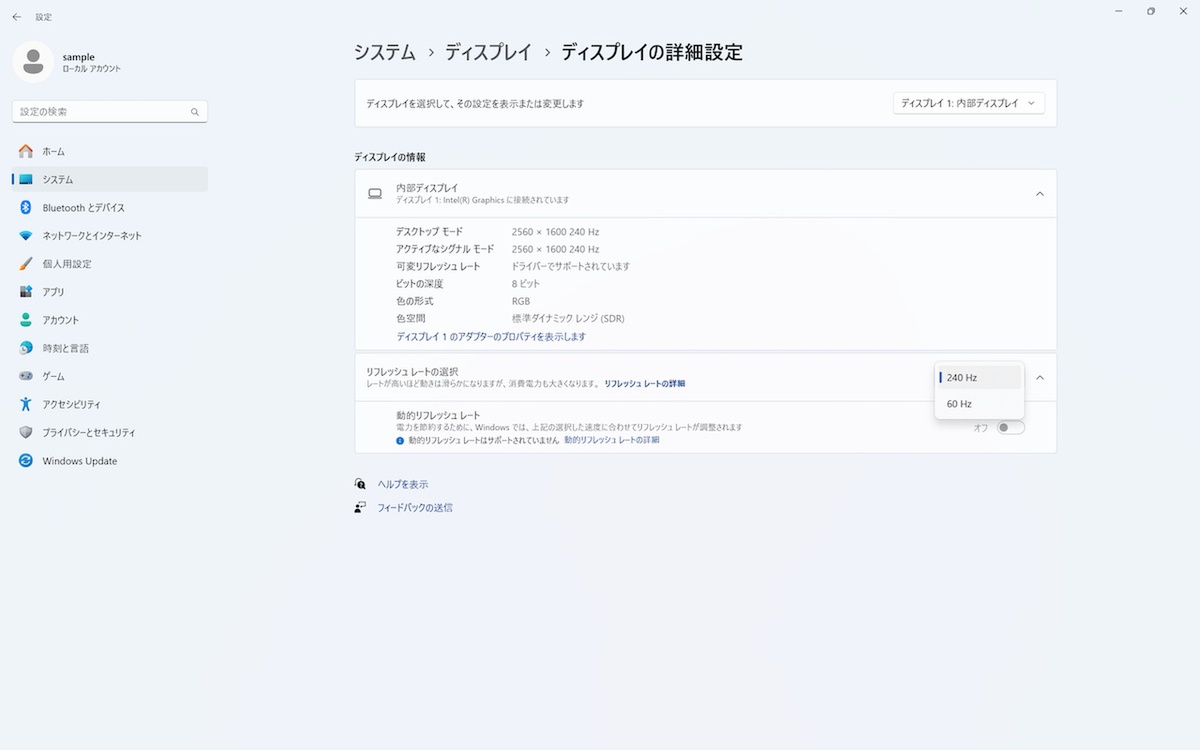Restore down the 設定 window

point(1151,11)
